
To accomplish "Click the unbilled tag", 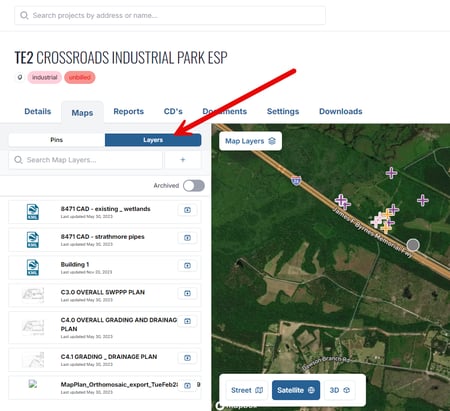I will [x=80, y=77].
